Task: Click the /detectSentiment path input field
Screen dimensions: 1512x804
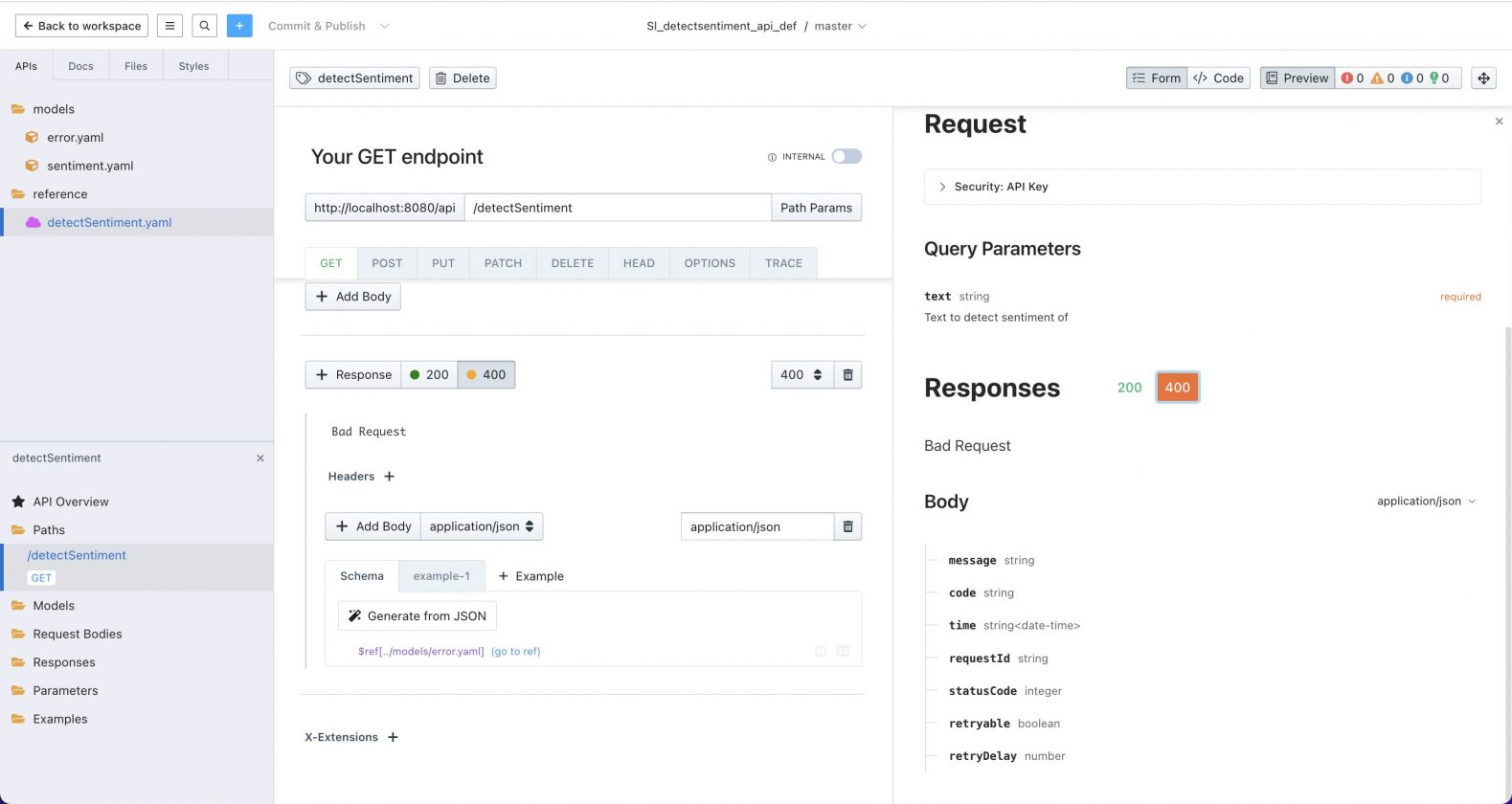Action: [x=618, y=208]
